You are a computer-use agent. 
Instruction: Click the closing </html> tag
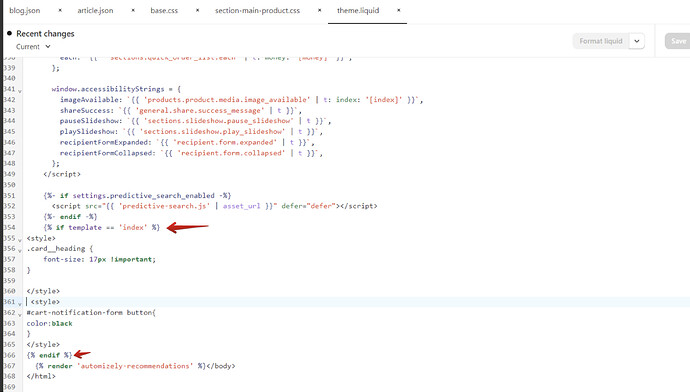click(x=41, y=376)
